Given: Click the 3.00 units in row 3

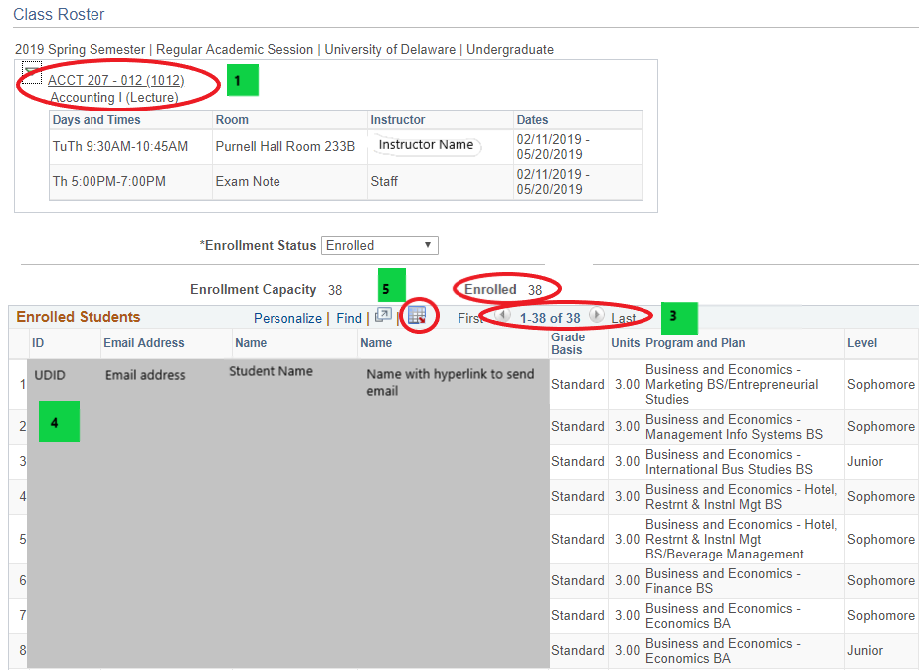Looking at the screenshot, I should click(627, 462).
